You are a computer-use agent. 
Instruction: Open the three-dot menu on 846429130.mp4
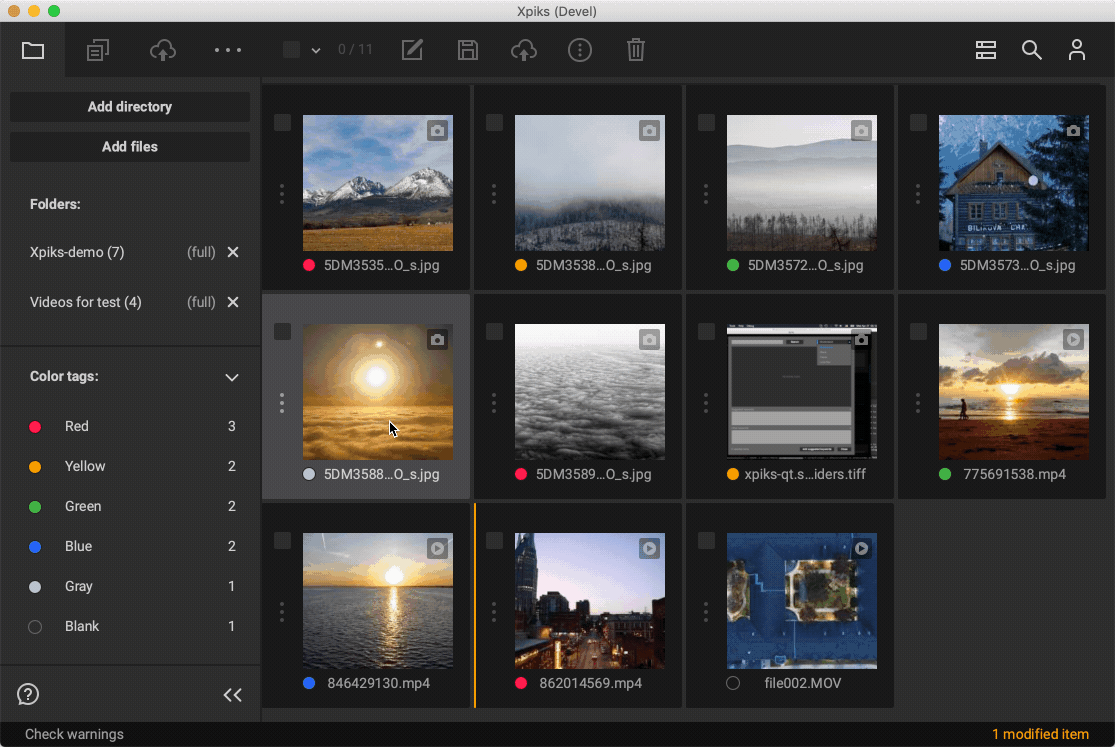point(282,612)
